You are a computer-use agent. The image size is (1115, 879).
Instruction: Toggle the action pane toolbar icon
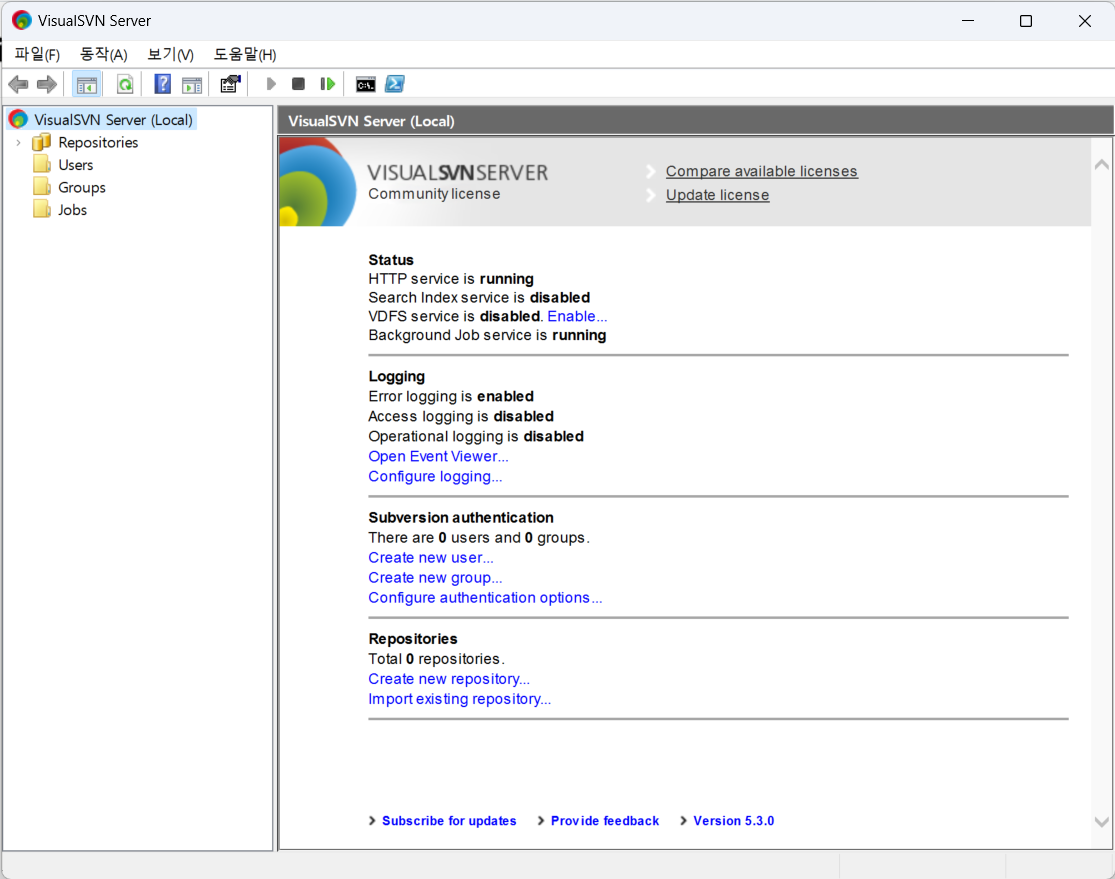point(192,85)
